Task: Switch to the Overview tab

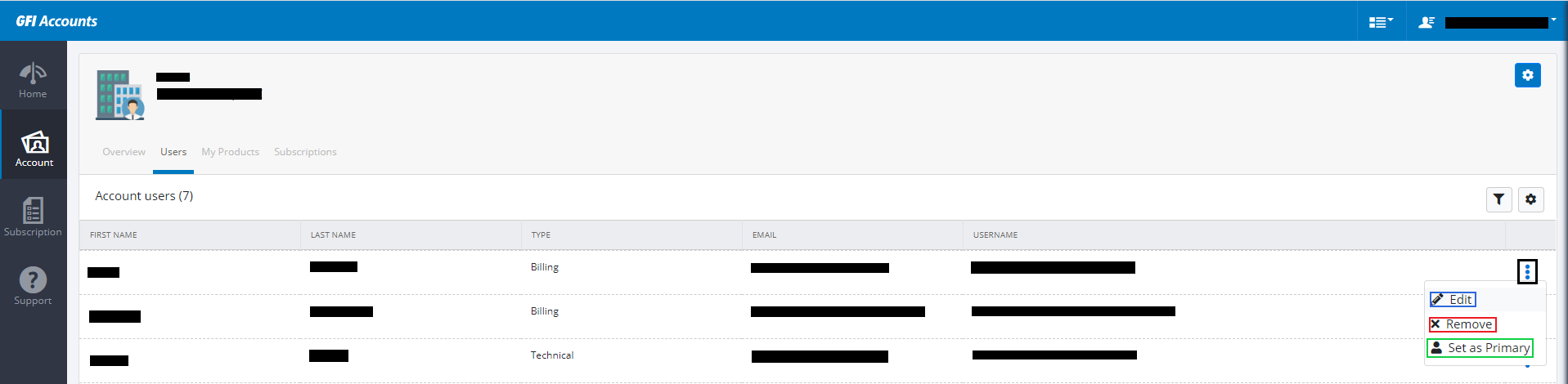Action: (x=124, y=152)
